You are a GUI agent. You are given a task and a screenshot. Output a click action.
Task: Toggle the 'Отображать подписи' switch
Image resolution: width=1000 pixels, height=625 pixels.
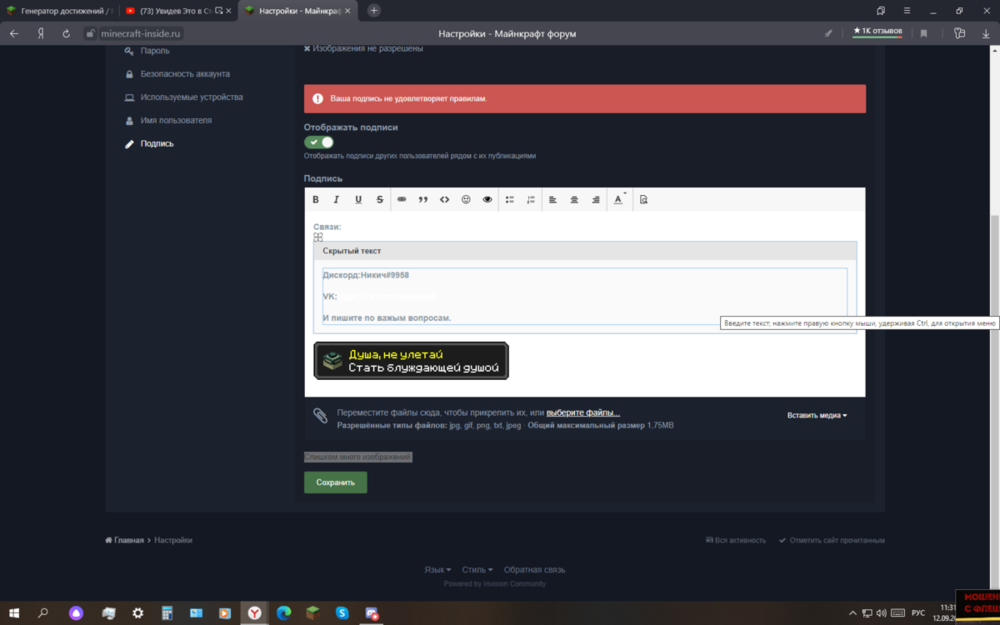pyautogui.click(x=319, y=142)
